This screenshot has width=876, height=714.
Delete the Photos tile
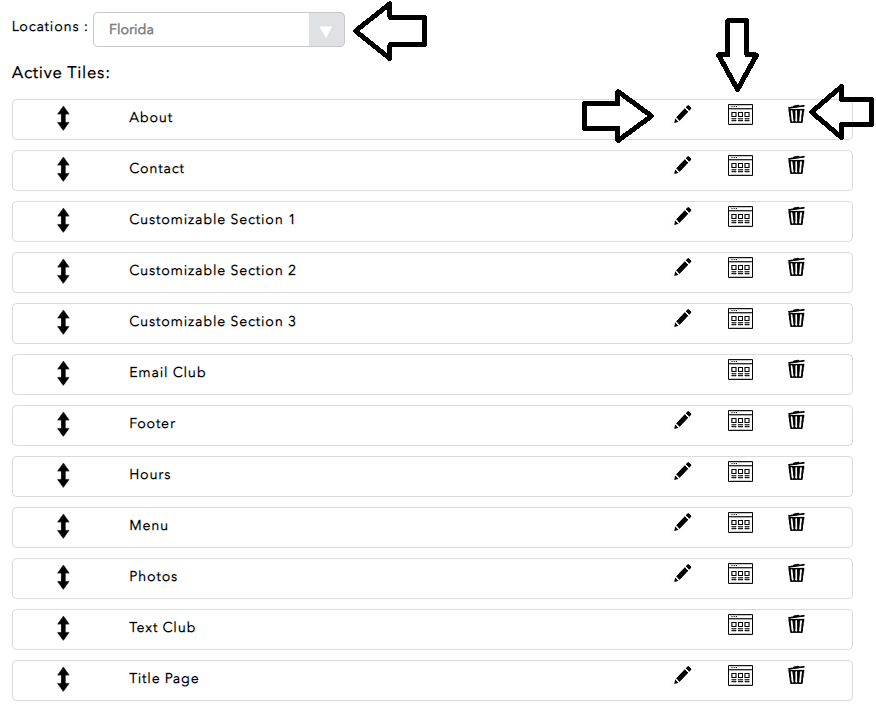(796, 573)
